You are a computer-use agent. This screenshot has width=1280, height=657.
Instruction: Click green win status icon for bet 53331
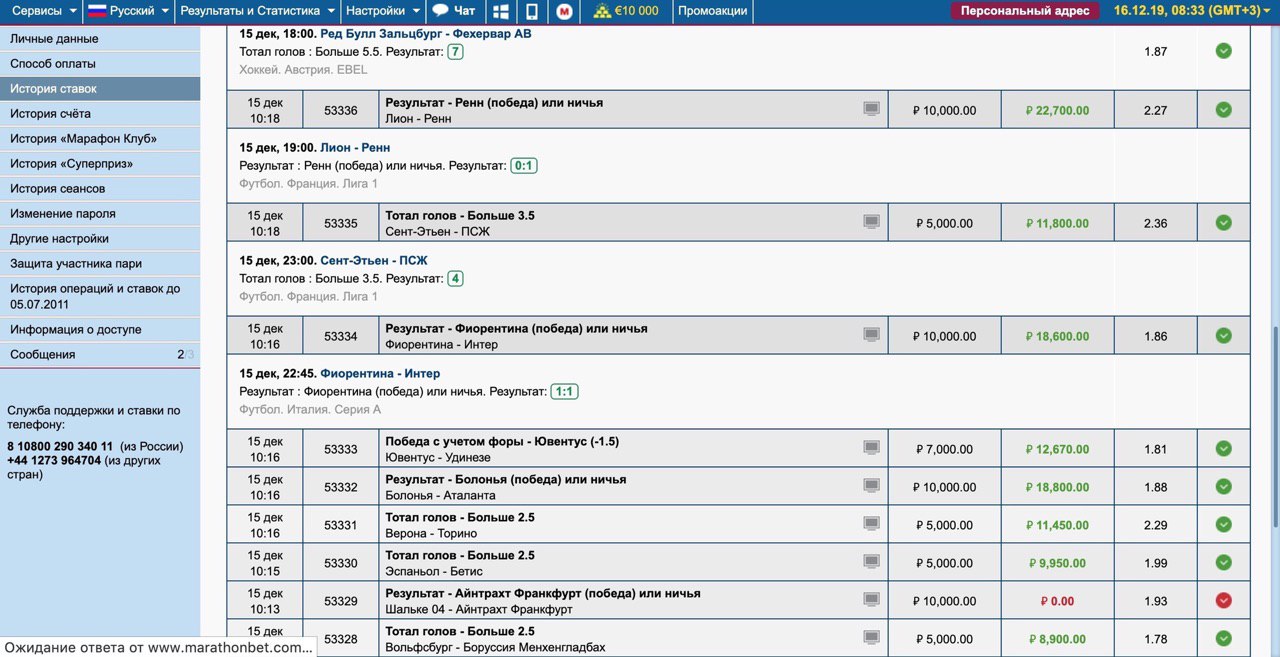[x=1223, y=525]
